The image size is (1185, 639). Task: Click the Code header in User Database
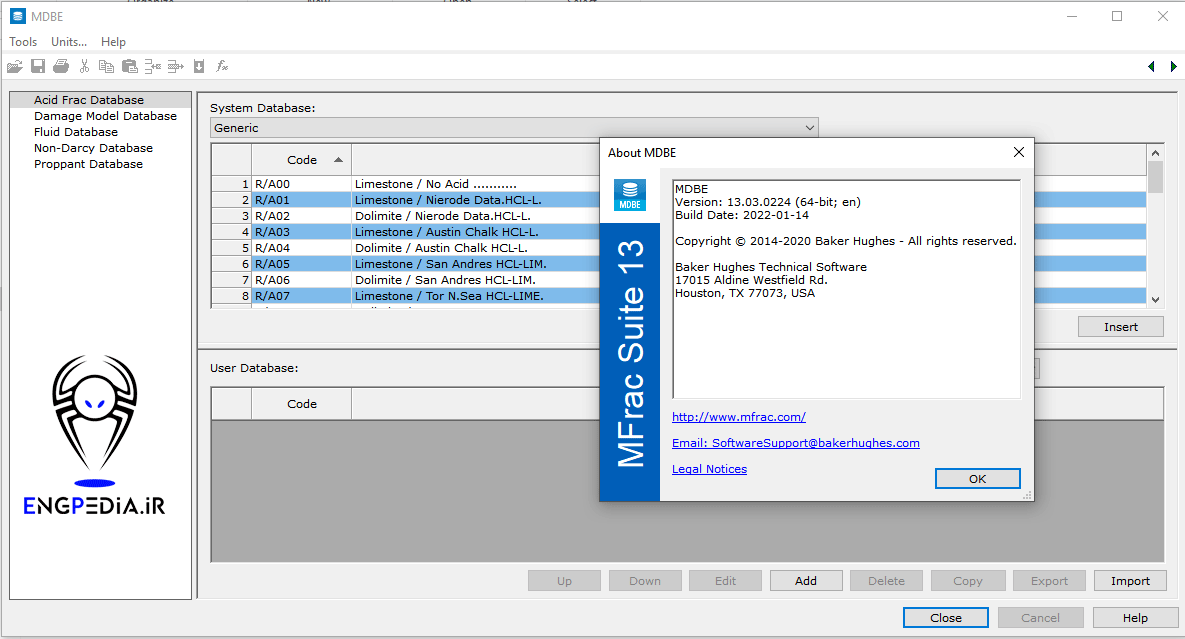[302, 404]
